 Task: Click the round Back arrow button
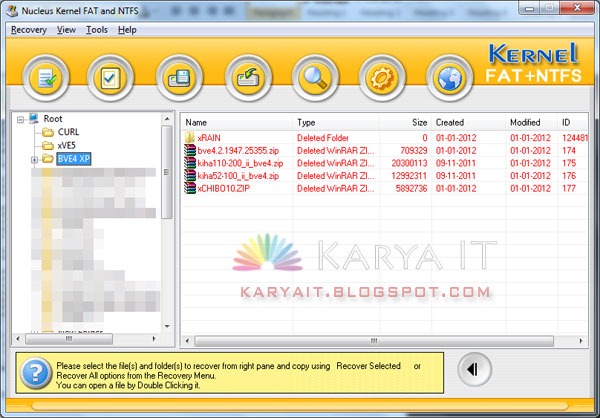[x=474, y=369]
